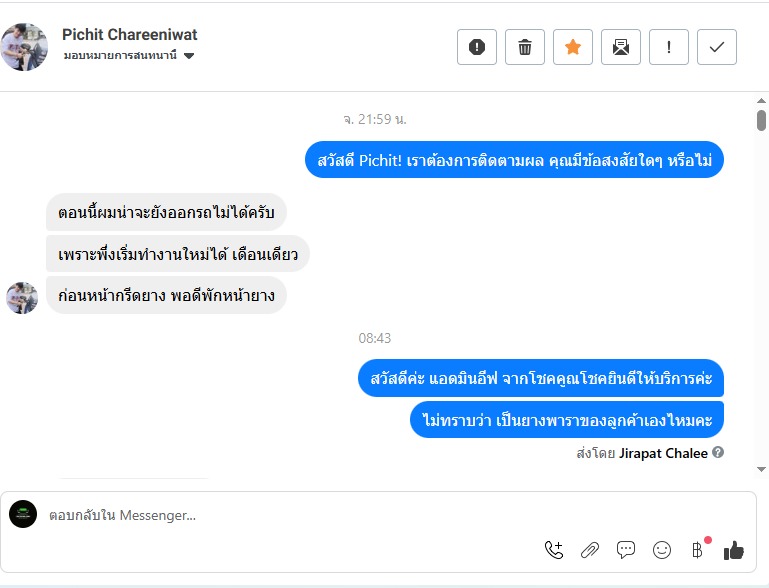Viewport: 769px width, 588px height.
Task: Attach a file with the paperclip icon
Action: 590,549
